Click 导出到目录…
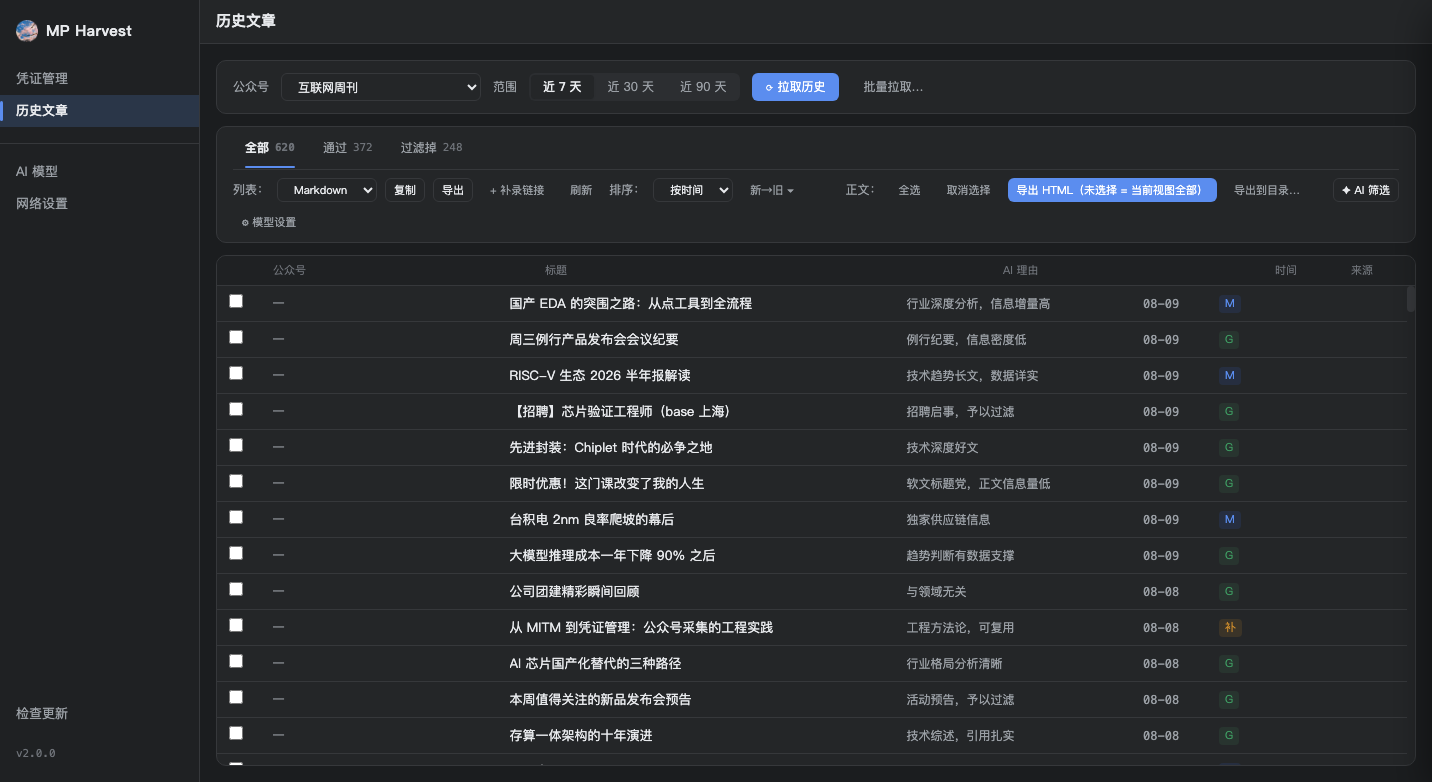 (x=1267, y=190)
